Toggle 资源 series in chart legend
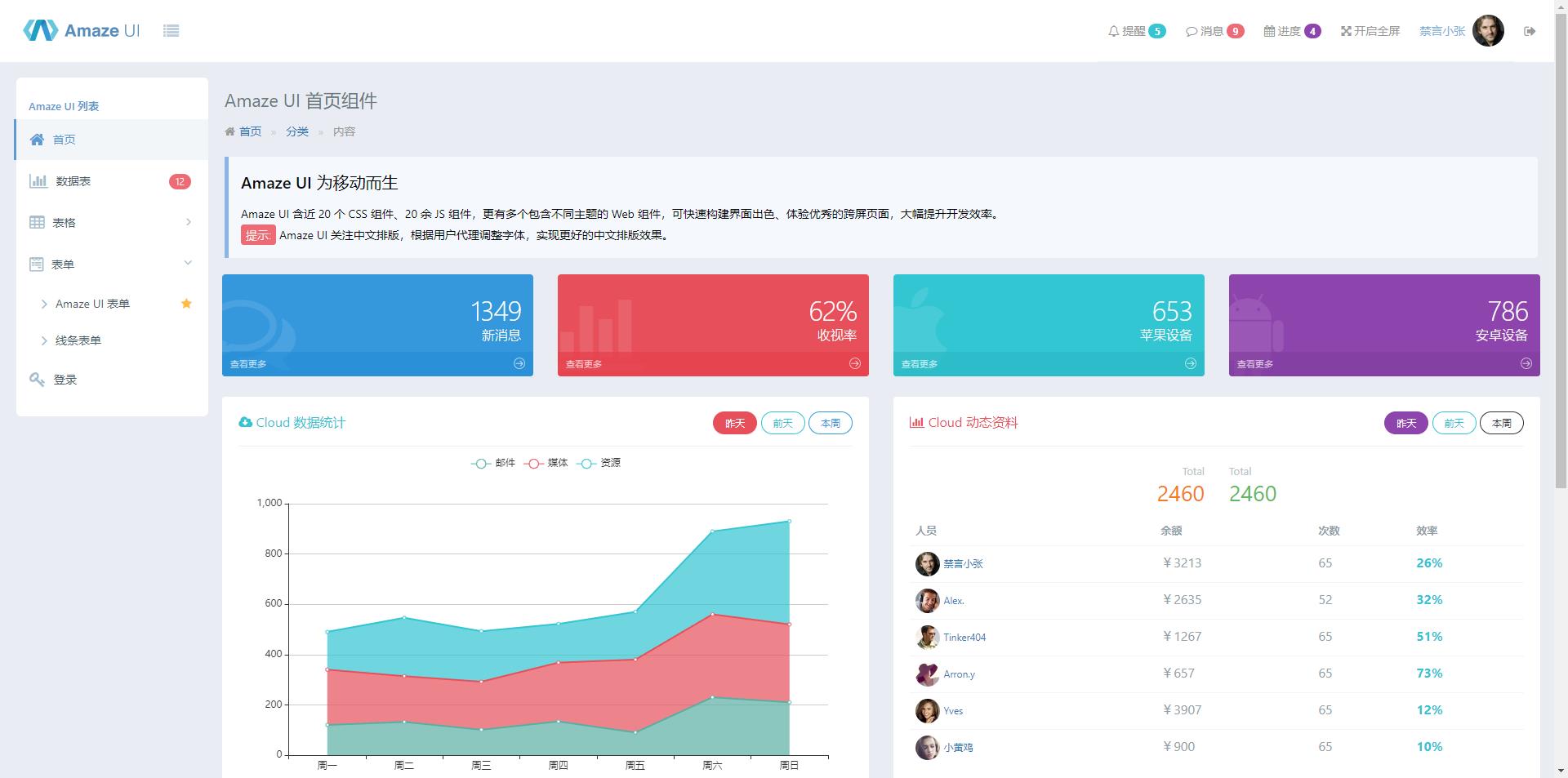The height and width of the screenshot is (778, 1568). (599, 463)
